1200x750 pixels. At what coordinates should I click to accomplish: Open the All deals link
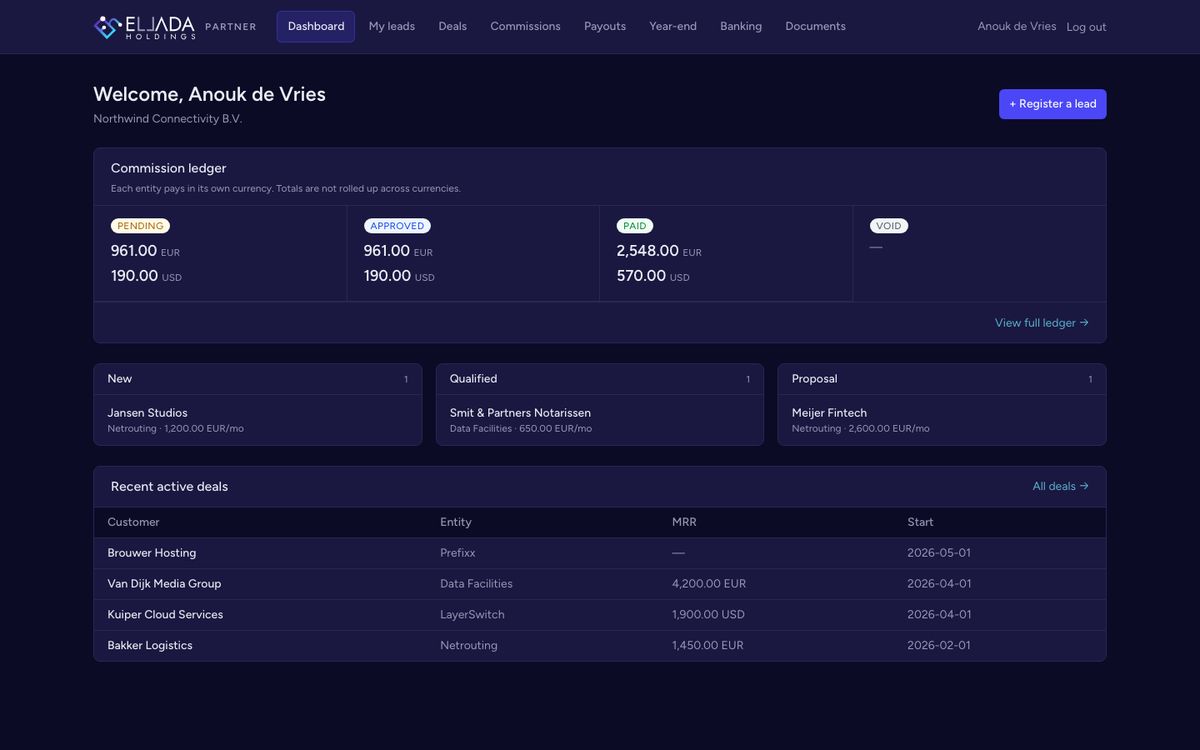click(1060, 487)
